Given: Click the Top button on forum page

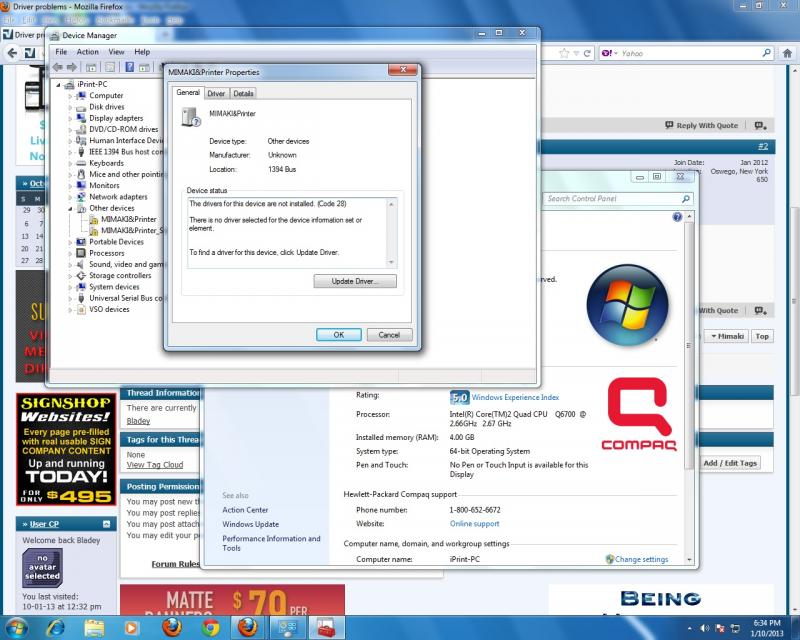Looking at the screenshot, I should coord(762,336).
